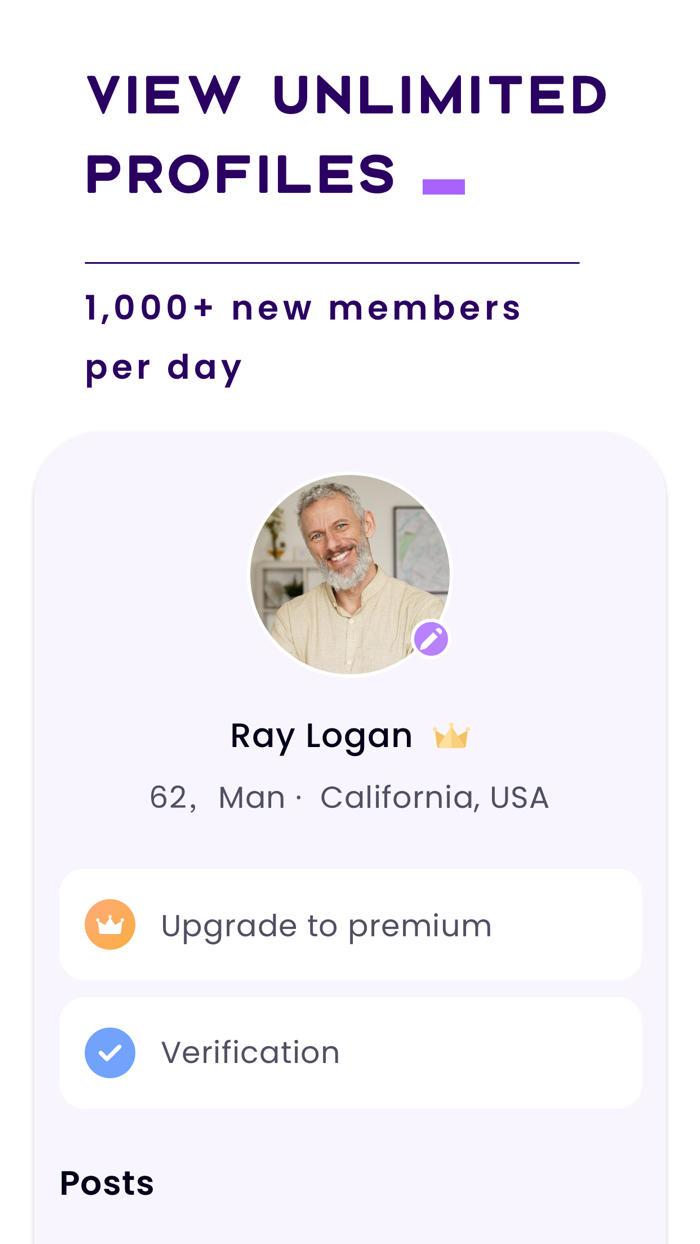
Task: Select the California, USA location text
Action: [435, 796]
